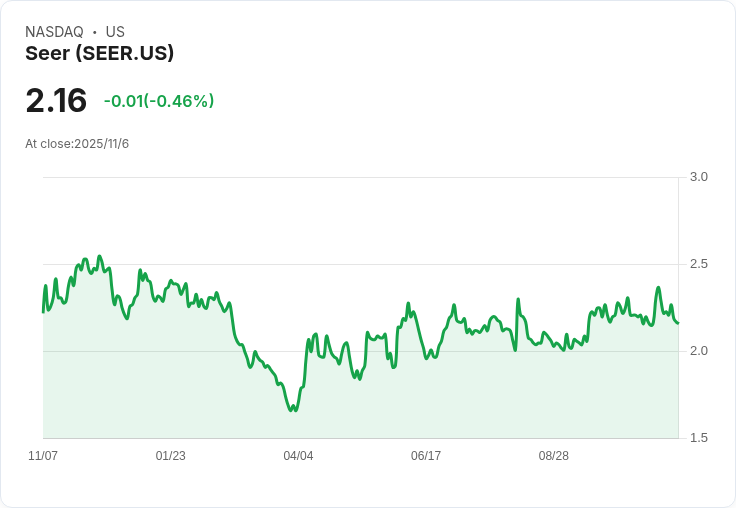Click the US market label
Viewport: 736px width, 508px height.
[115, 32]
